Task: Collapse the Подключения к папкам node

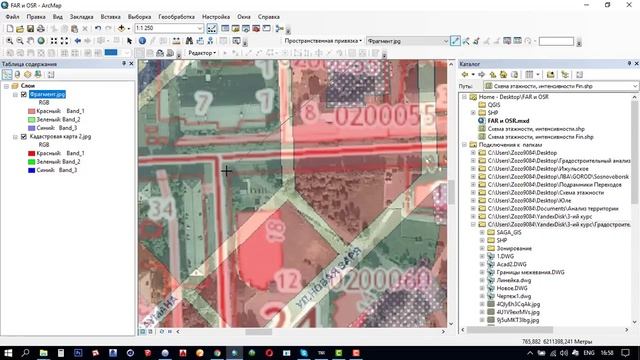Action: point(464,145)
